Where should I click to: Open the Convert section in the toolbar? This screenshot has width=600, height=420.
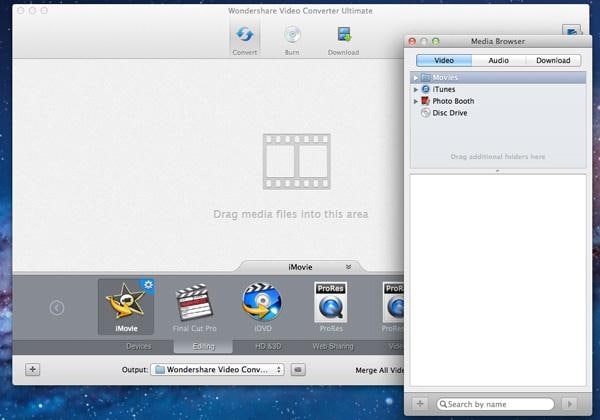[245, 39]
